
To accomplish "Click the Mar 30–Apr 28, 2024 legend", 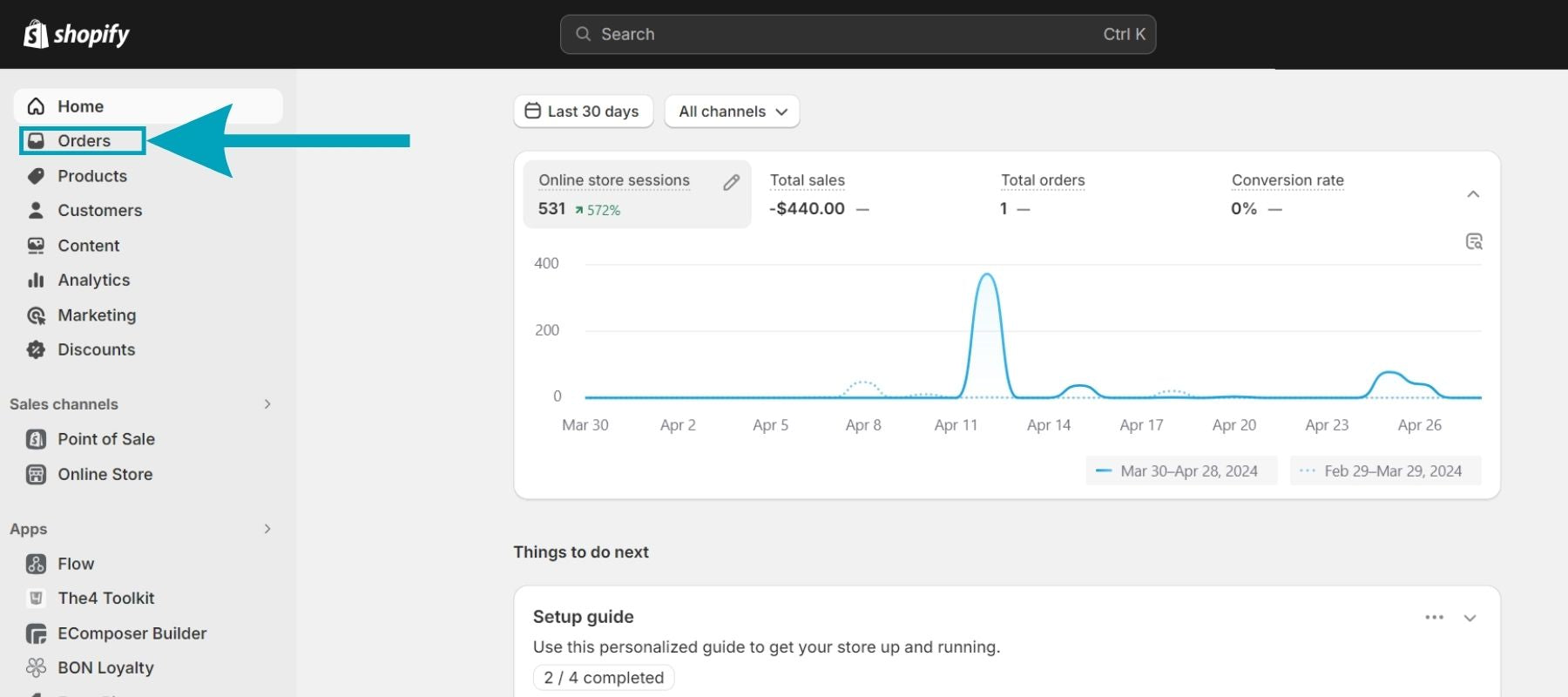I will 1181,470.
